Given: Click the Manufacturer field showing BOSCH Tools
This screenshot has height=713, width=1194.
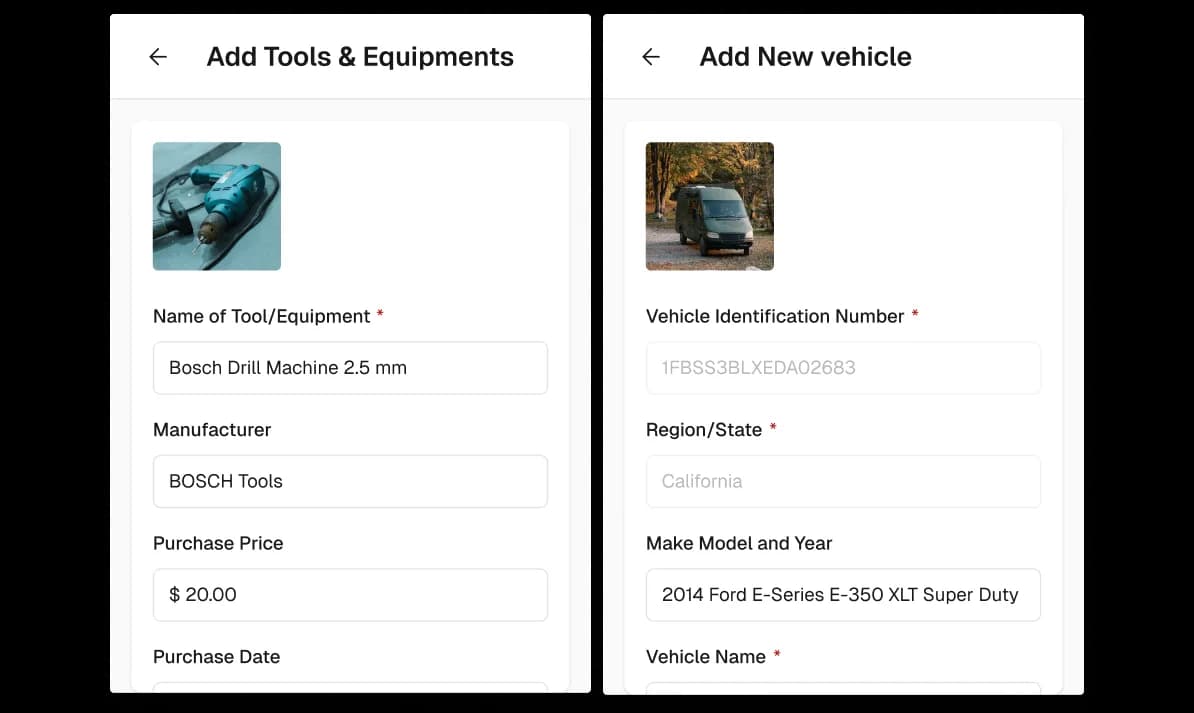Looking at the screenshot, I should (350, 481).
